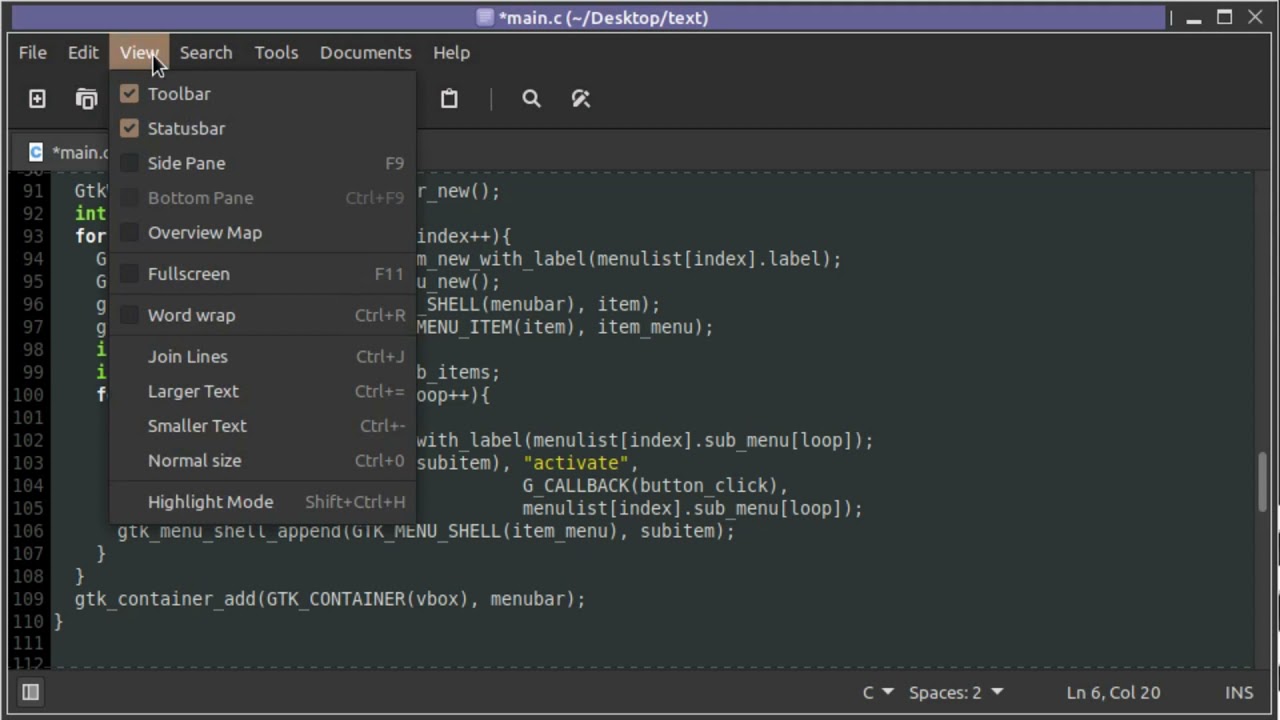Click the INS insert mode indicator
This screenshot has height=720, width=1280.
[1239, 692]
